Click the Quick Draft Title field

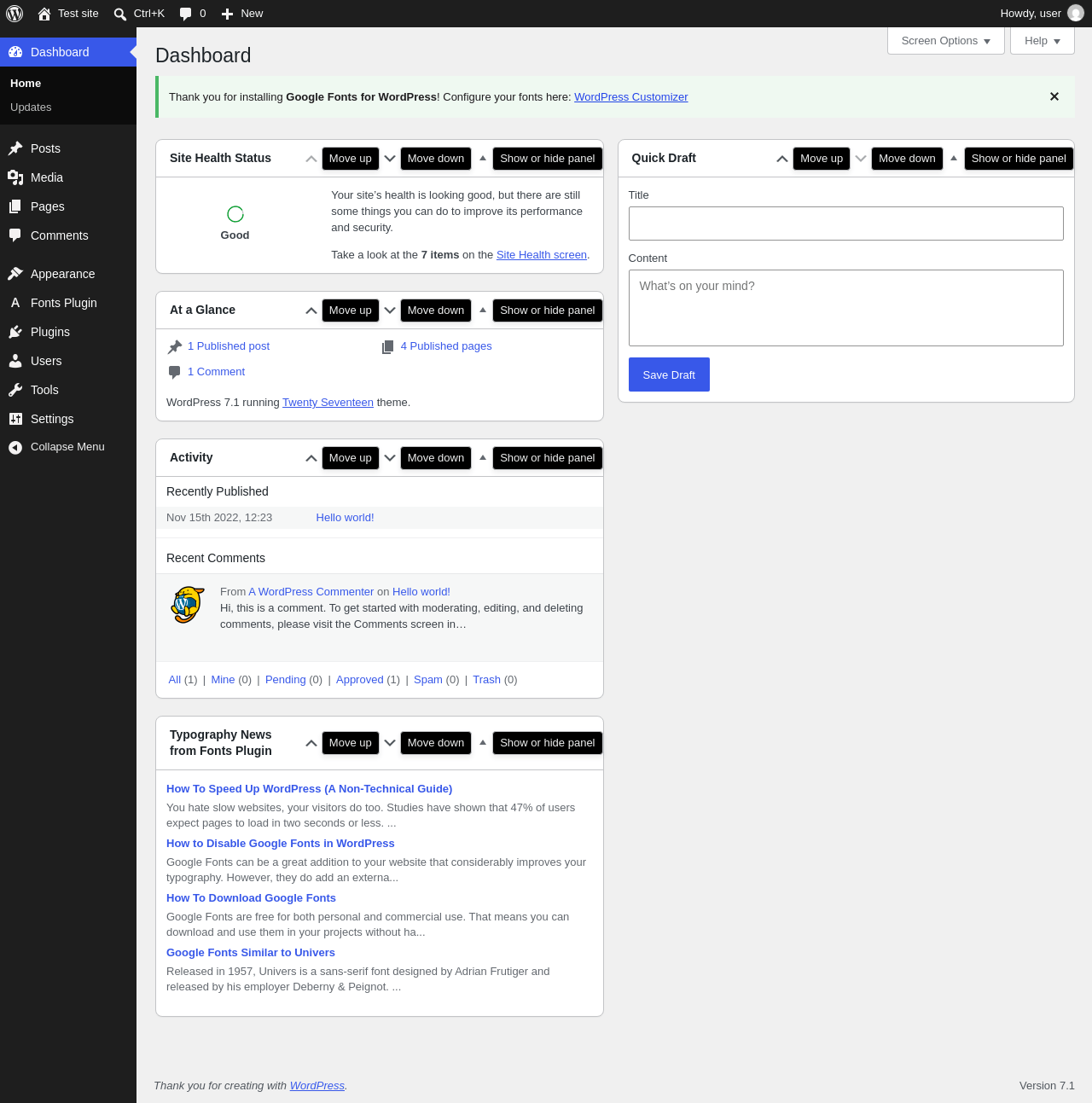coord(846,224)
